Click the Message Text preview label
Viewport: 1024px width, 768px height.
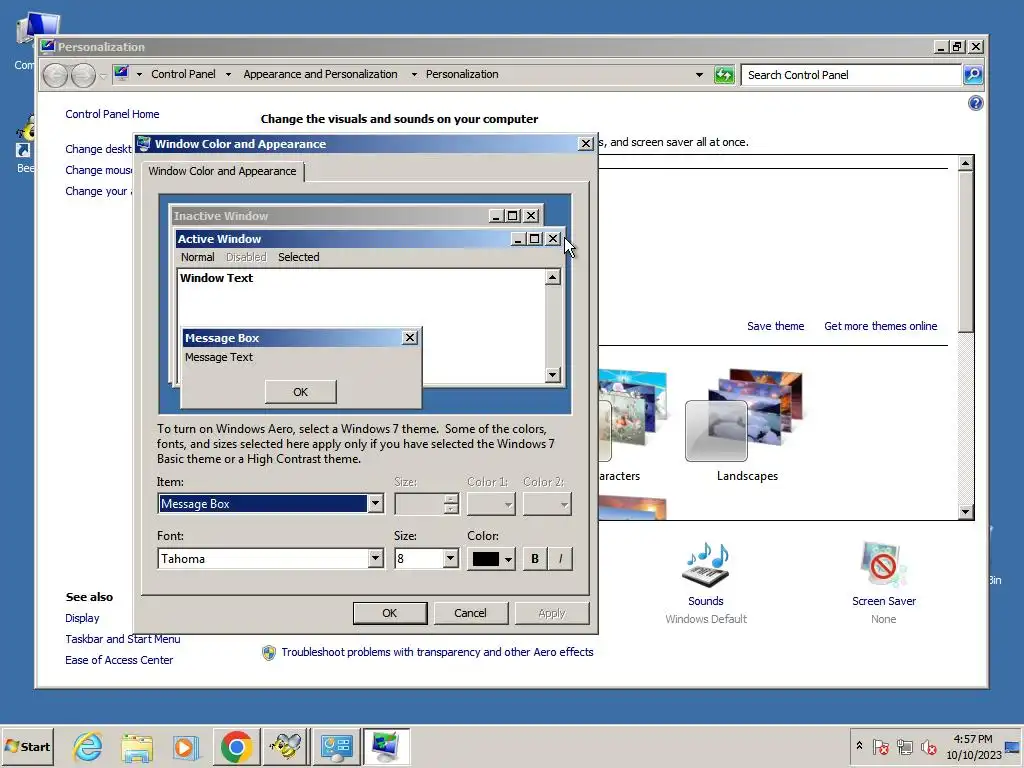point(219,357)
